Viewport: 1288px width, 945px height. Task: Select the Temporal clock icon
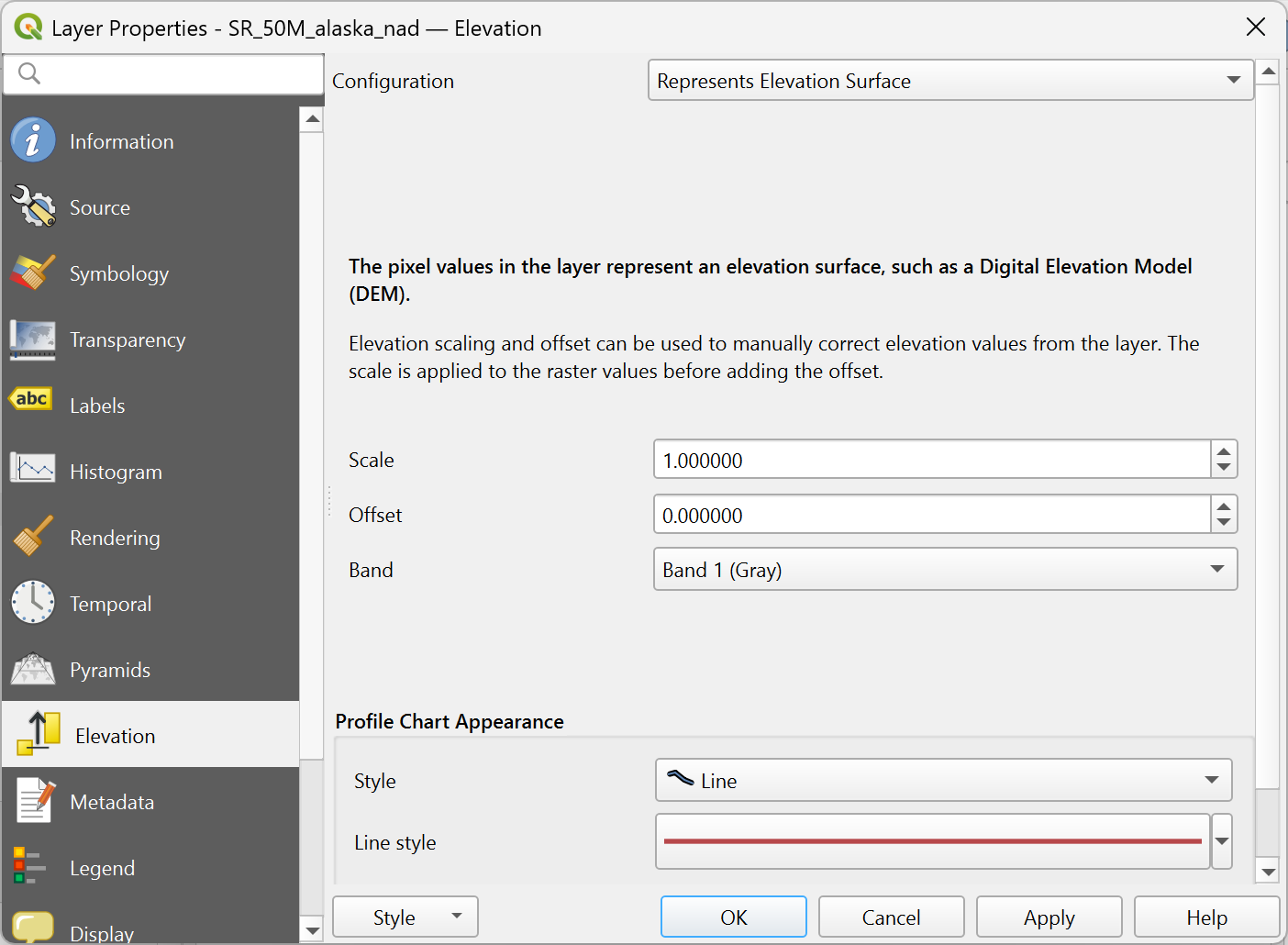click(33, 603)
